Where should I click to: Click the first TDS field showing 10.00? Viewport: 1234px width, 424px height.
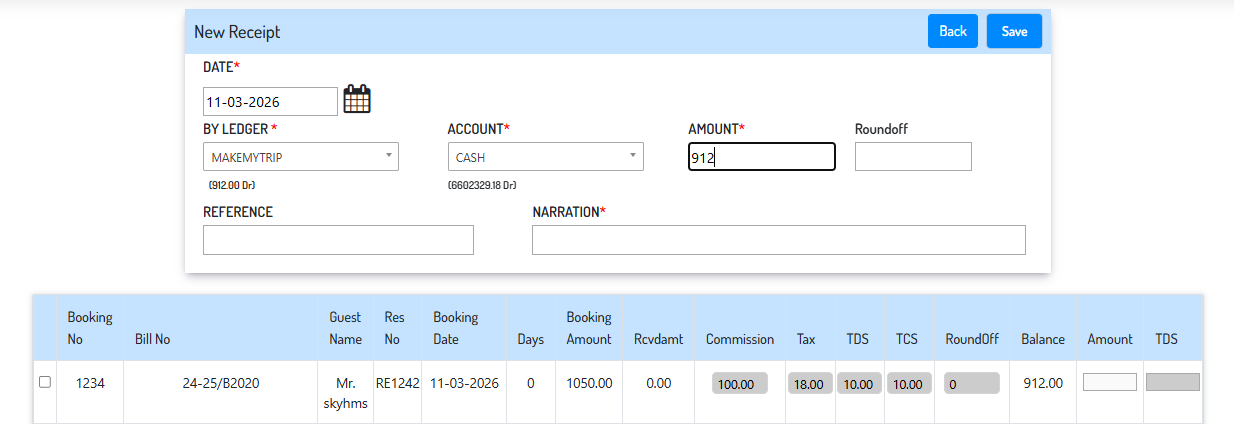pos(858,384)
